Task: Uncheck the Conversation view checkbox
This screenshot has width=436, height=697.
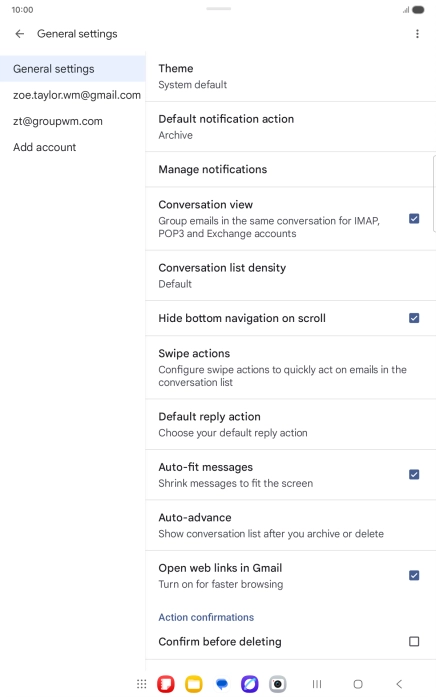Action: point(414,219)
